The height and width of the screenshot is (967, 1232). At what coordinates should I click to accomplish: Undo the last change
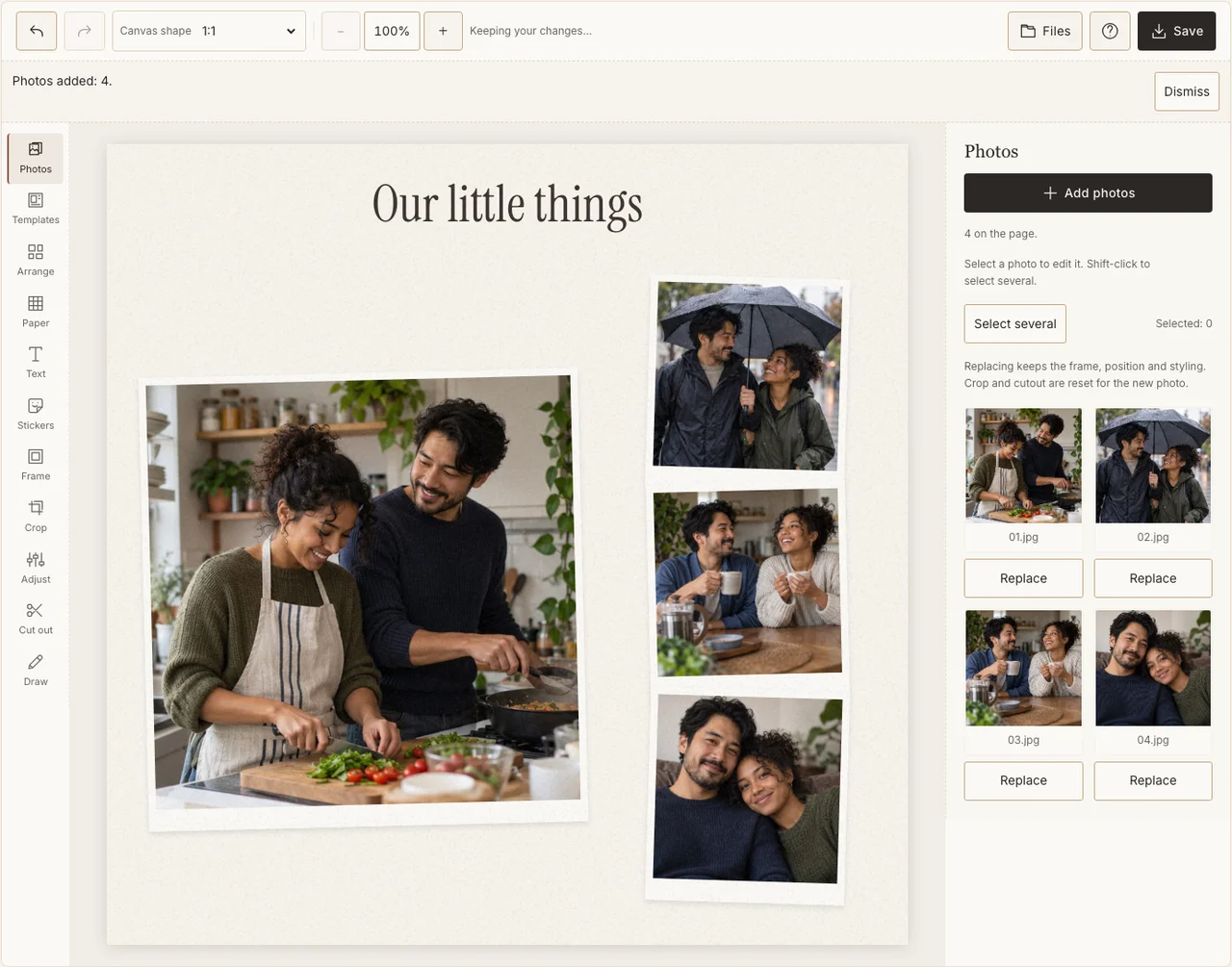coord(37,31)
